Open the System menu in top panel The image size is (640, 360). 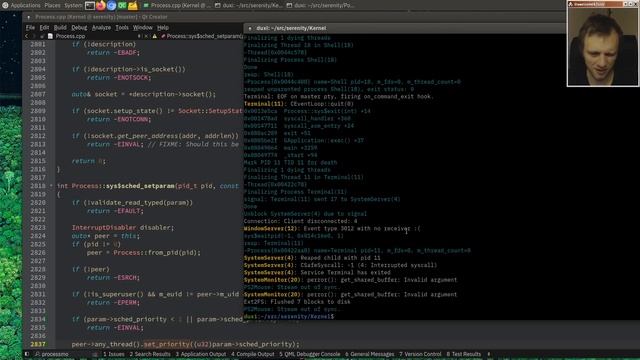[73, 6]
